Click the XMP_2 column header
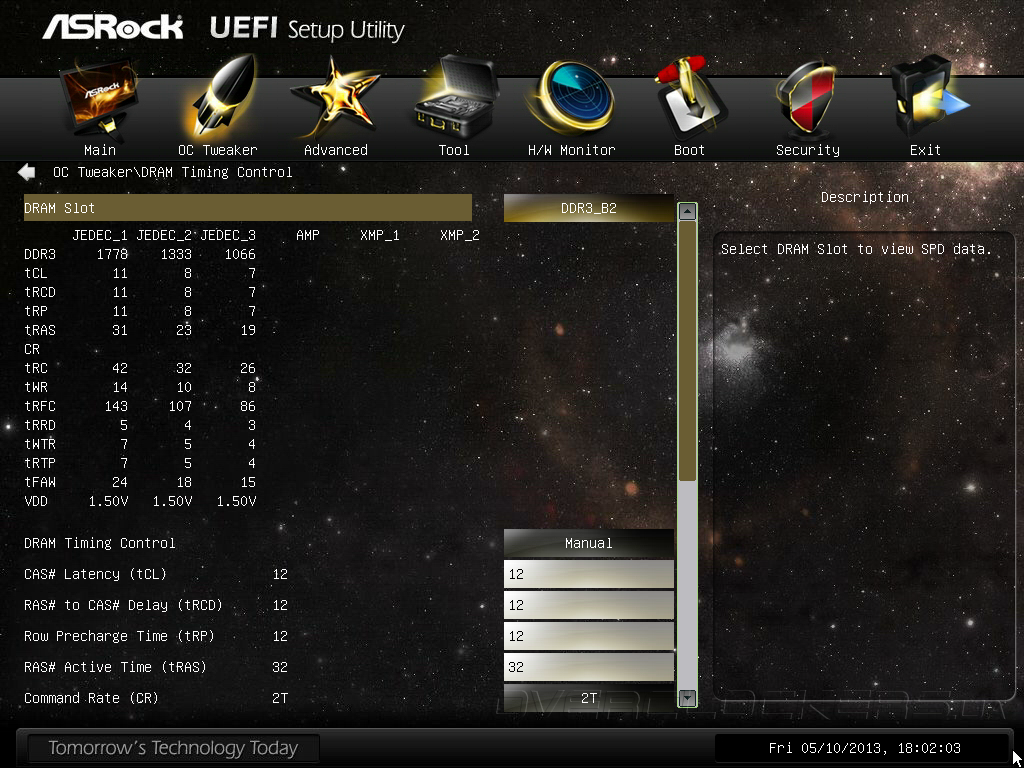The width and height of the screenshot is (1024, 768). click(460, 235)
